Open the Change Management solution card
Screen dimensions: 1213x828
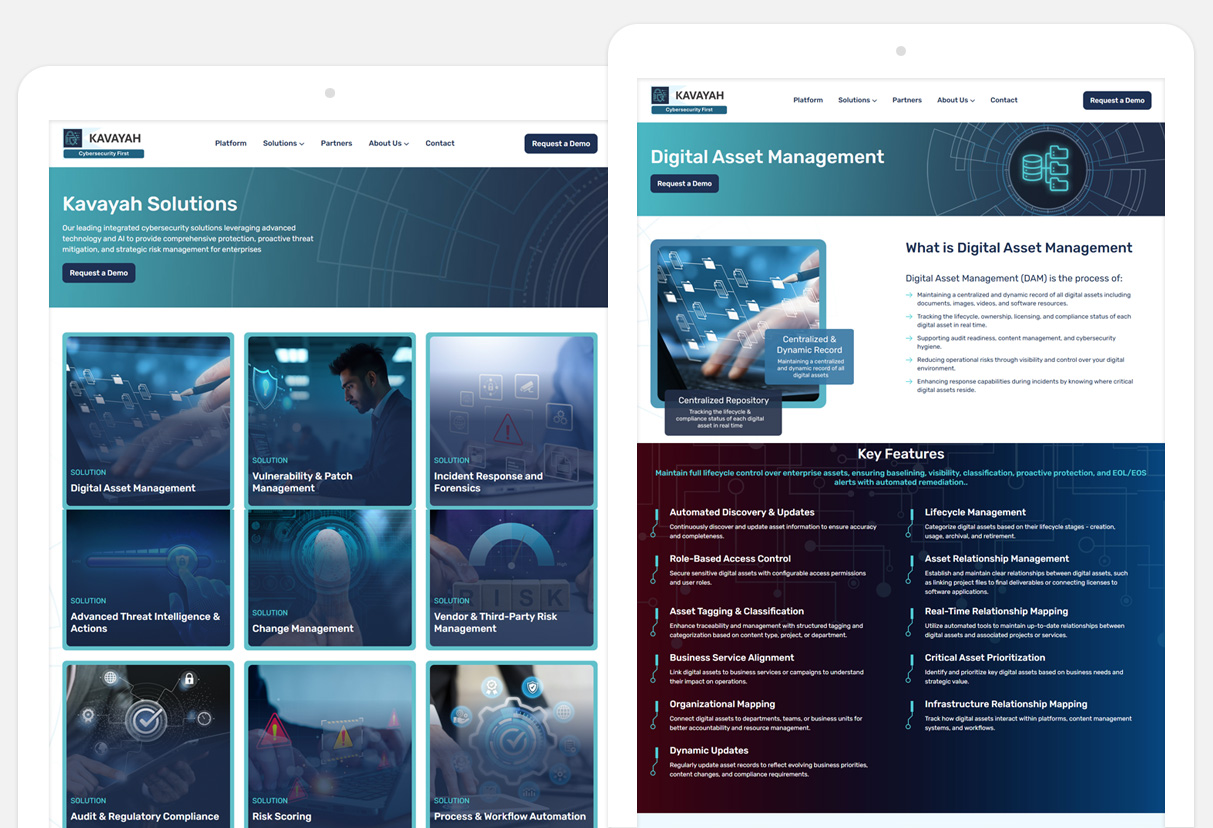tap(330, 578)
